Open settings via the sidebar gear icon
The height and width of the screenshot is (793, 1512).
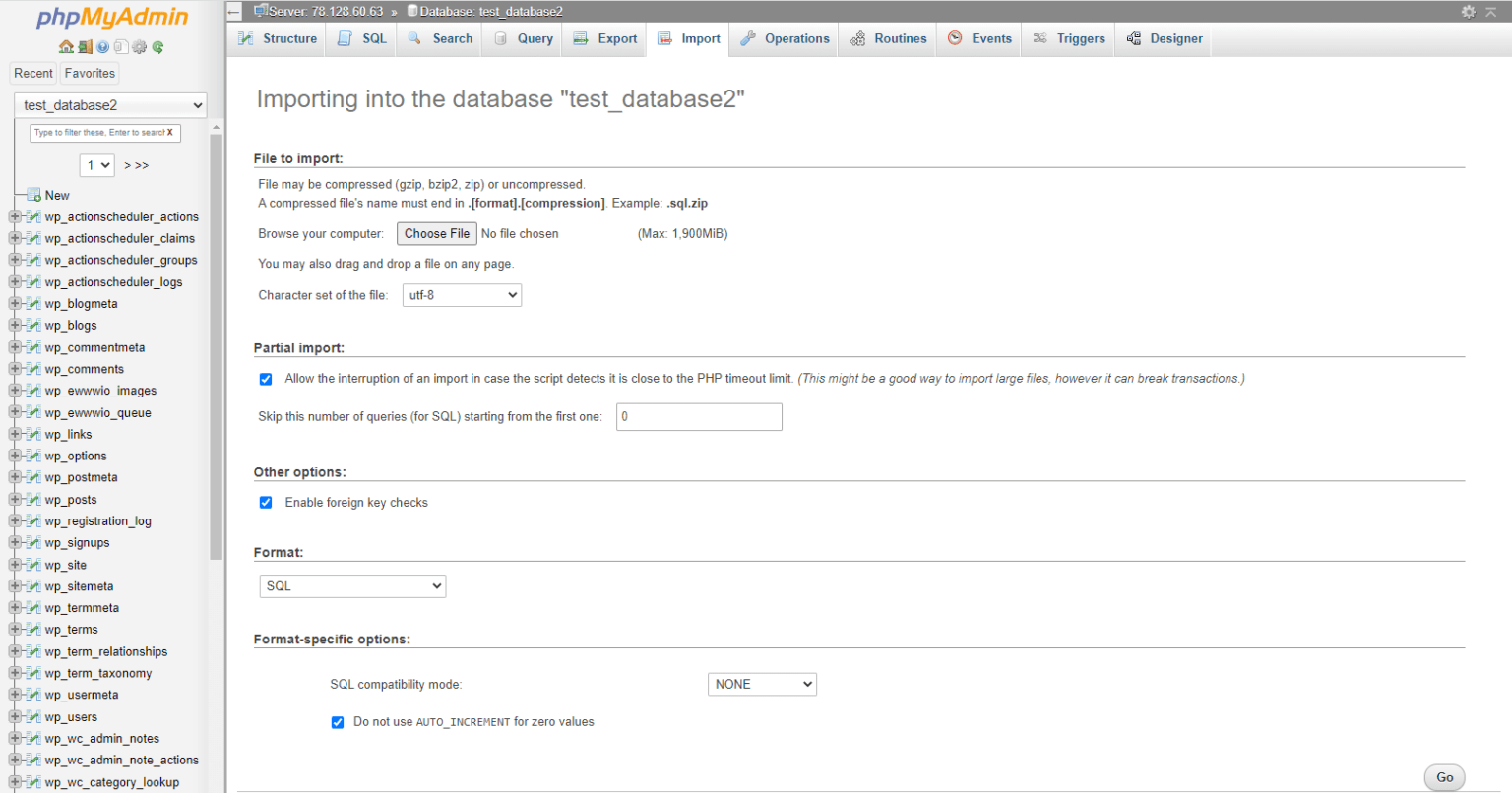138,46
